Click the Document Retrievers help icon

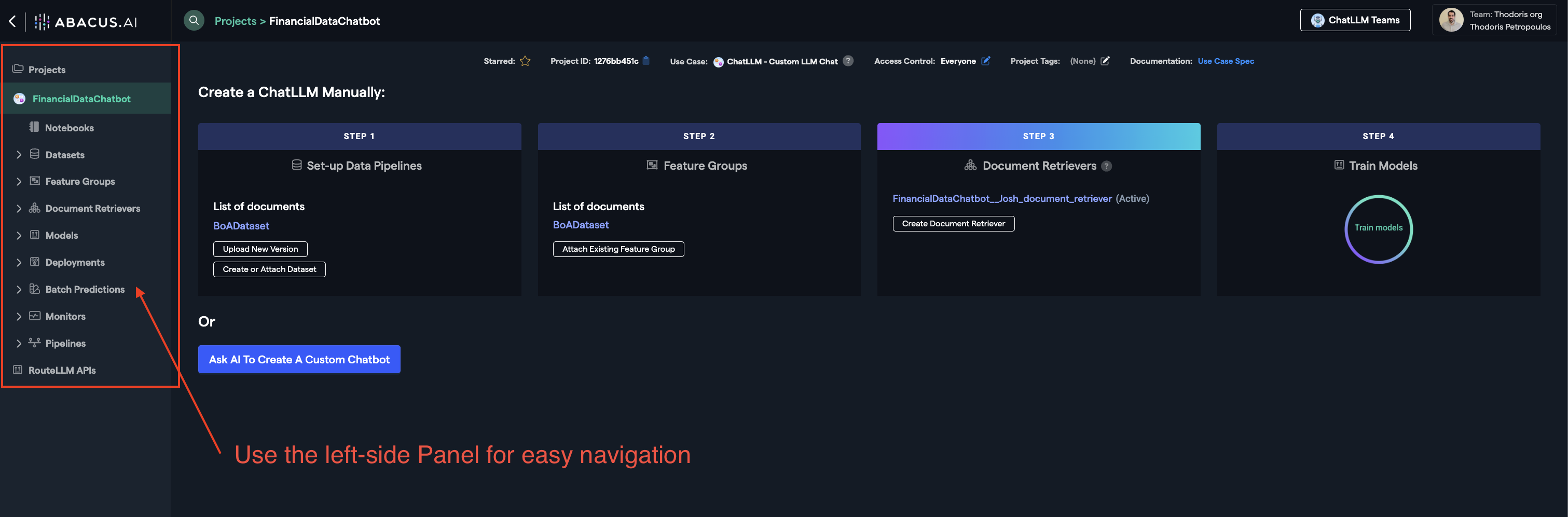tap(1106, 166)
